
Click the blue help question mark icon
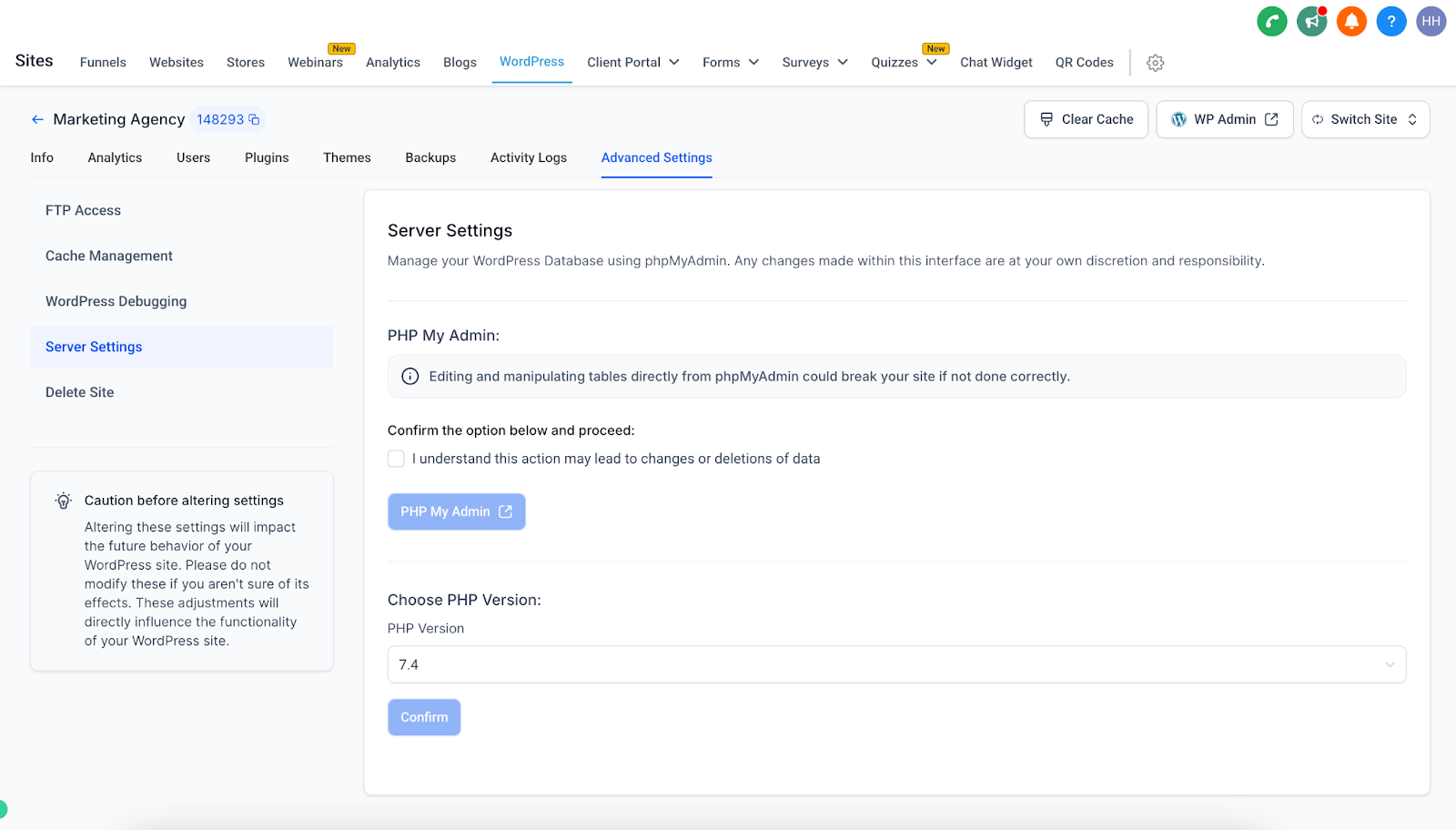(1391, 21)
